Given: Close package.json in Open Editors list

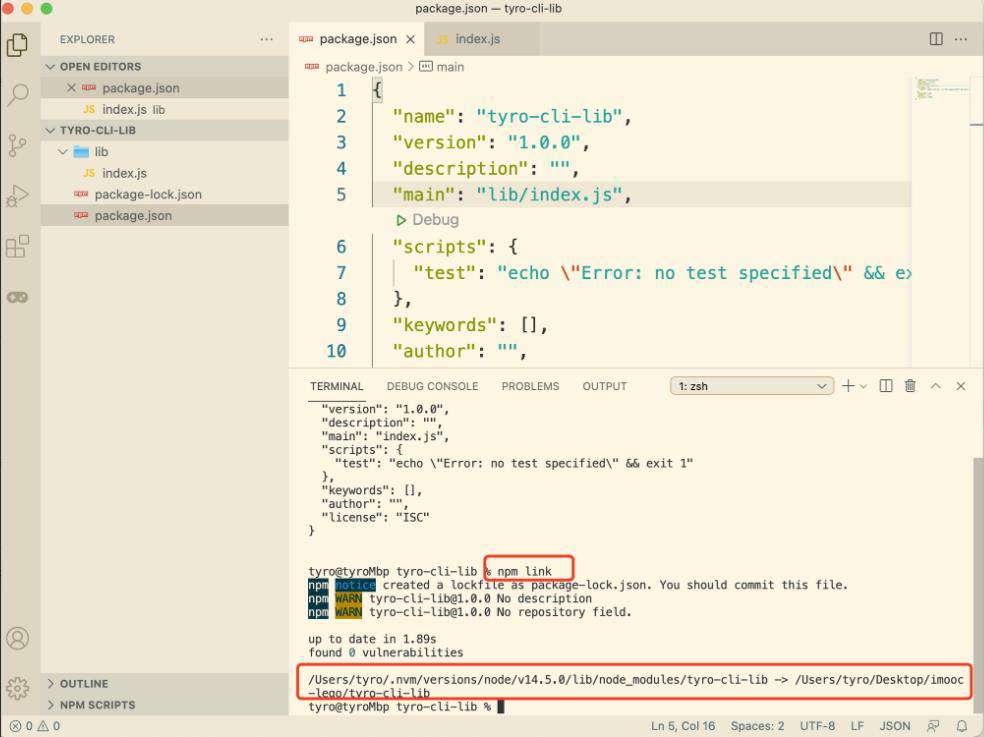Looking at the screenshot, I should [71, 88].
